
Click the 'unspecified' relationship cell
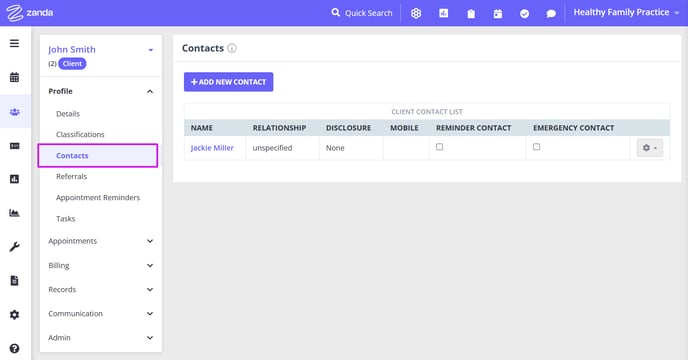272,148
